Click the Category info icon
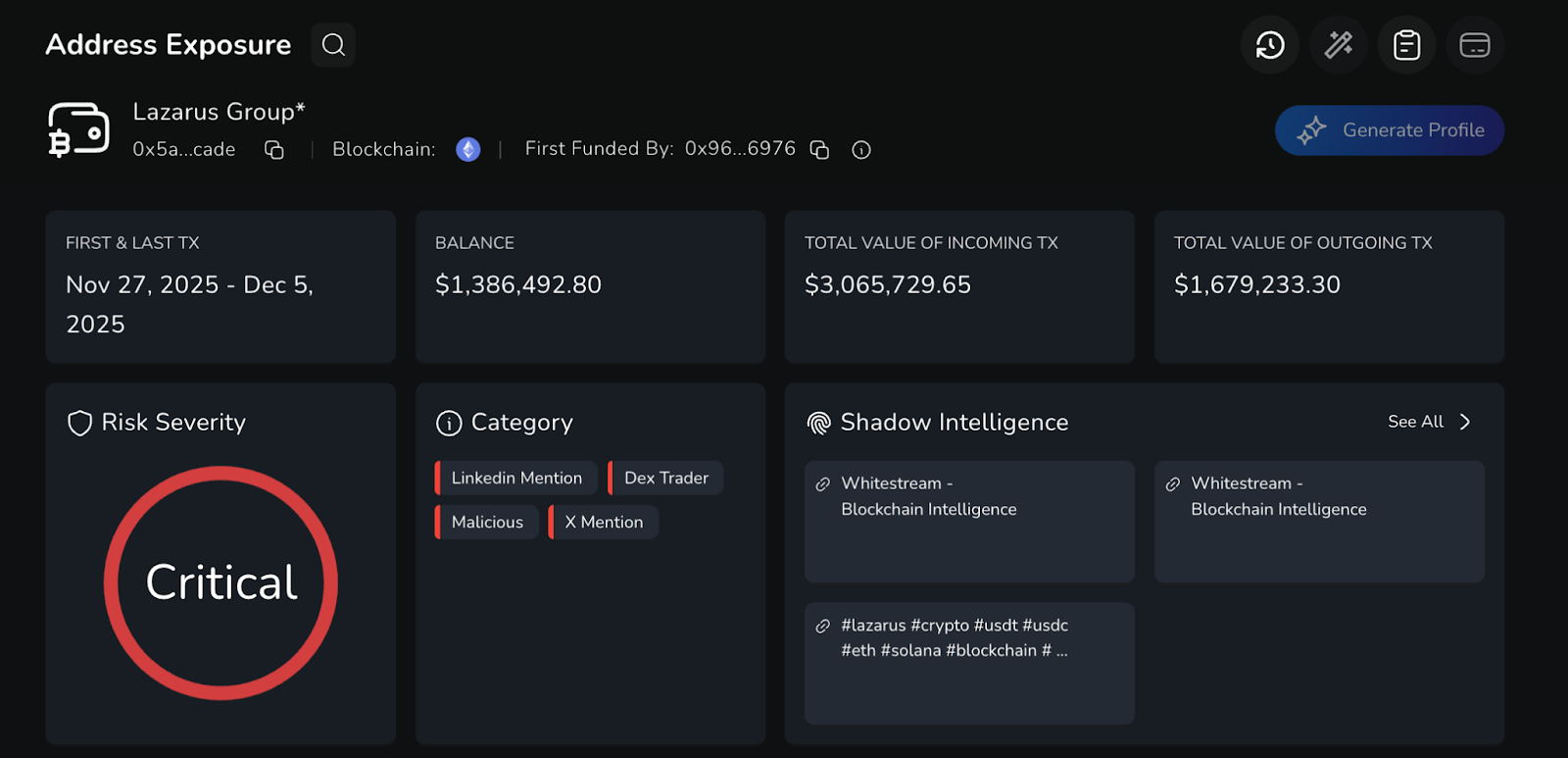 pyautogui.click(x=449, y=424)
